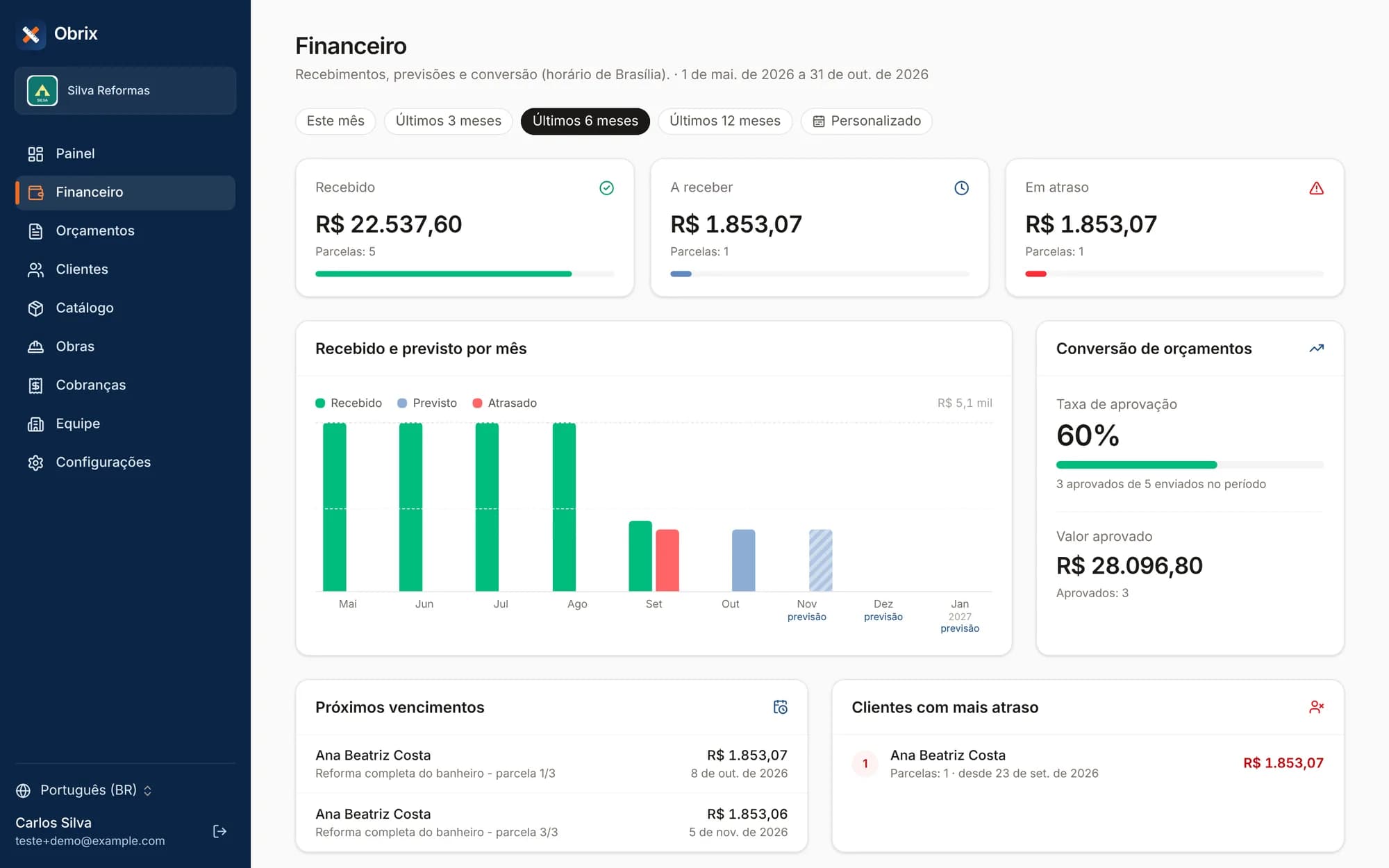This screenshot has width=1389, height=868.
Task: Click the Obras hard hat icon
Action: tap(35, 347)
